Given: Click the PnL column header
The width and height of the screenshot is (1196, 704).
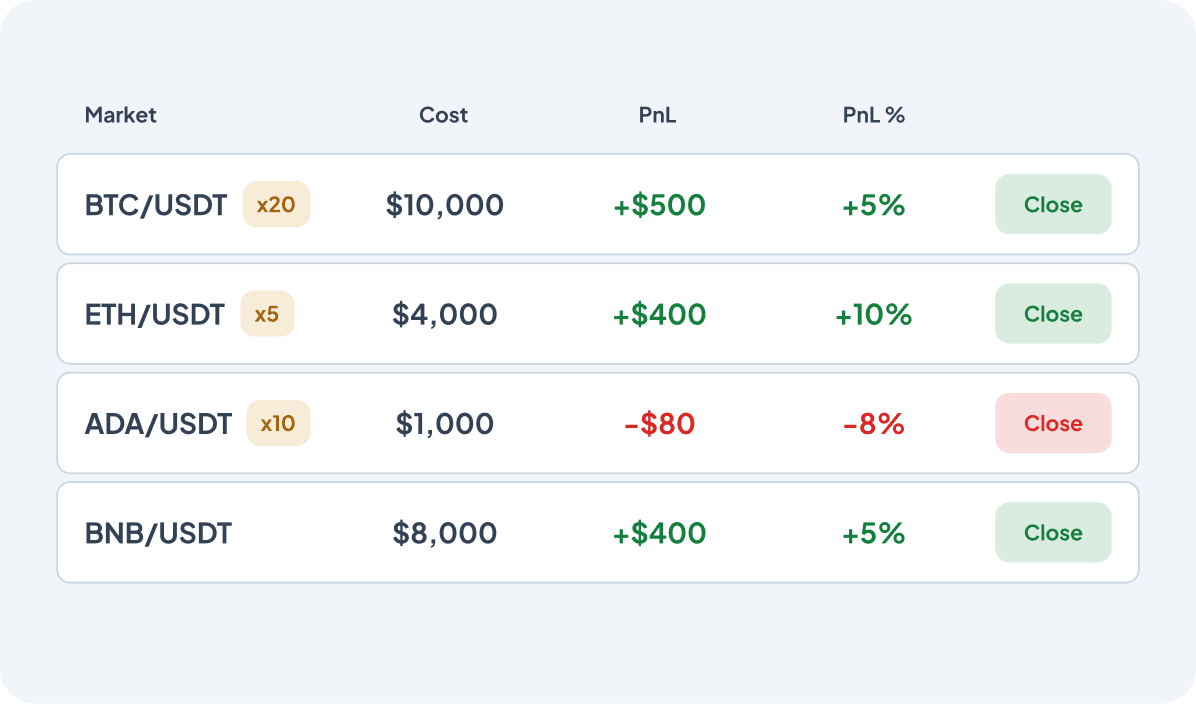Looking at the screenshot, I should pos(657,115).
